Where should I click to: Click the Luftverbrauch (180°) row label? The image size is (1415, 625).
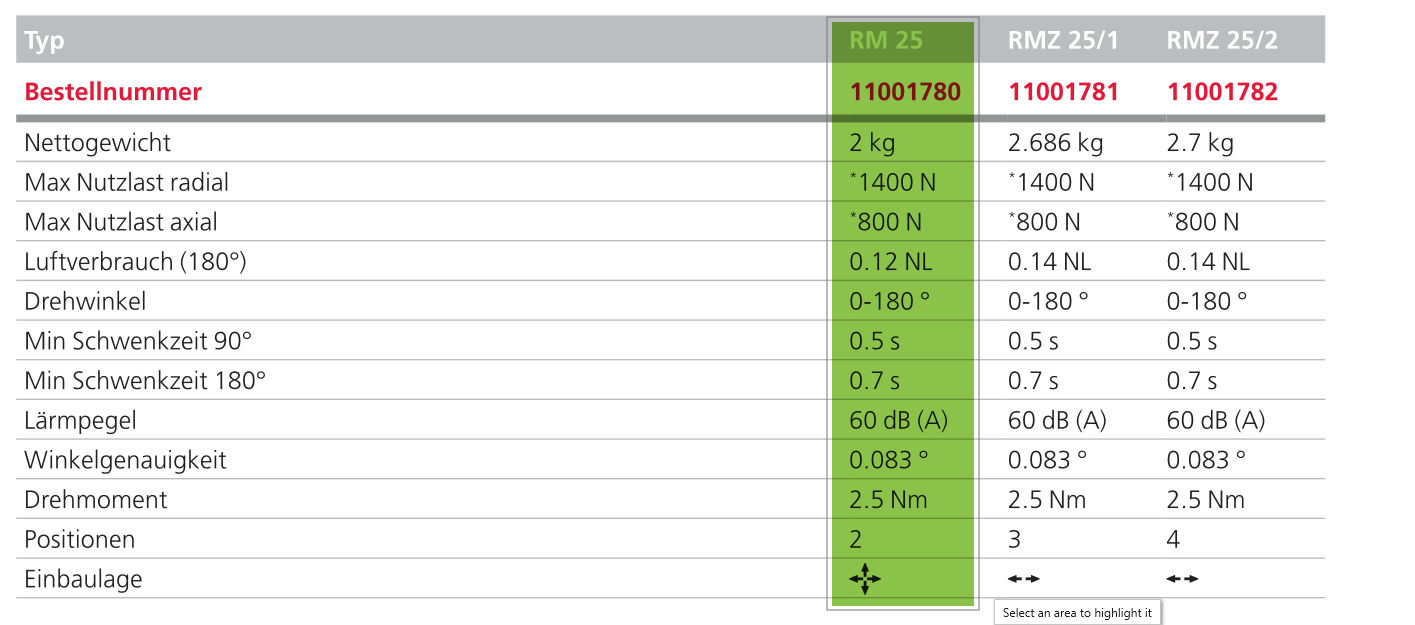click(135, 262)
